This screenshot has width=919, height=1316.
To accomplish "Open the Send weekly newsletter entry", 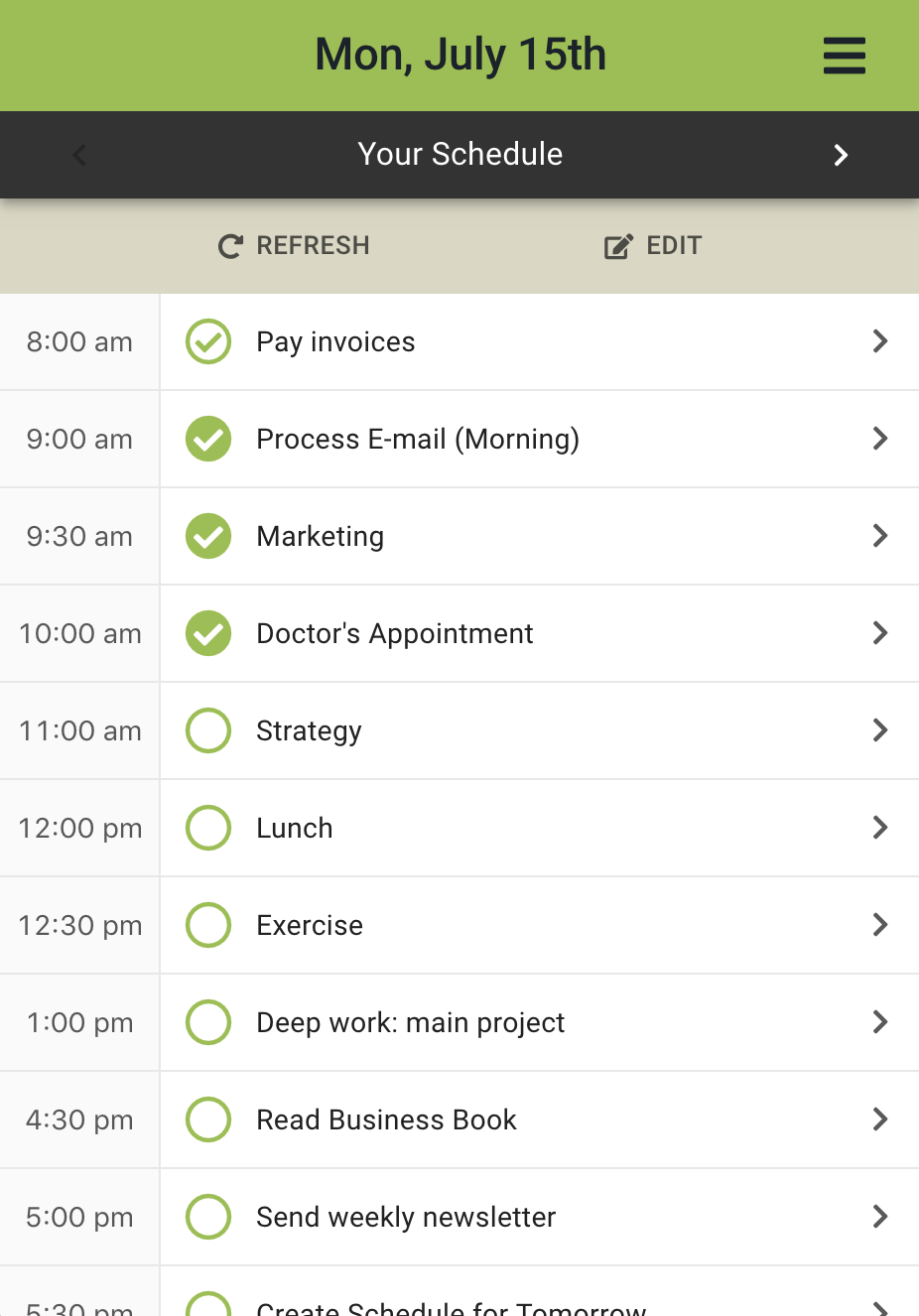I will coord(406,1217).
